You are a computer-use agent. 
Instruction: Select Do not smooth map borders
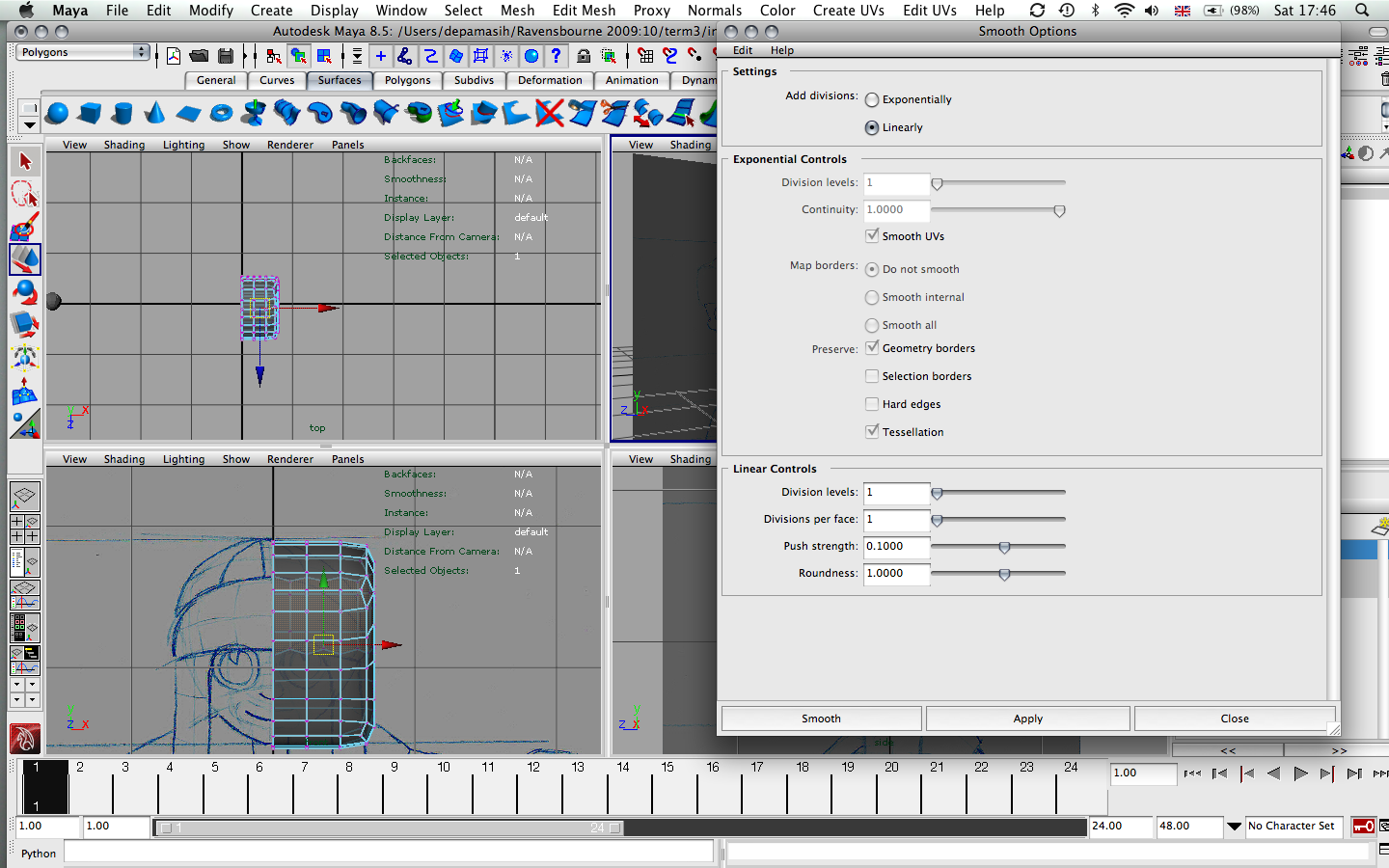(872, 269)
